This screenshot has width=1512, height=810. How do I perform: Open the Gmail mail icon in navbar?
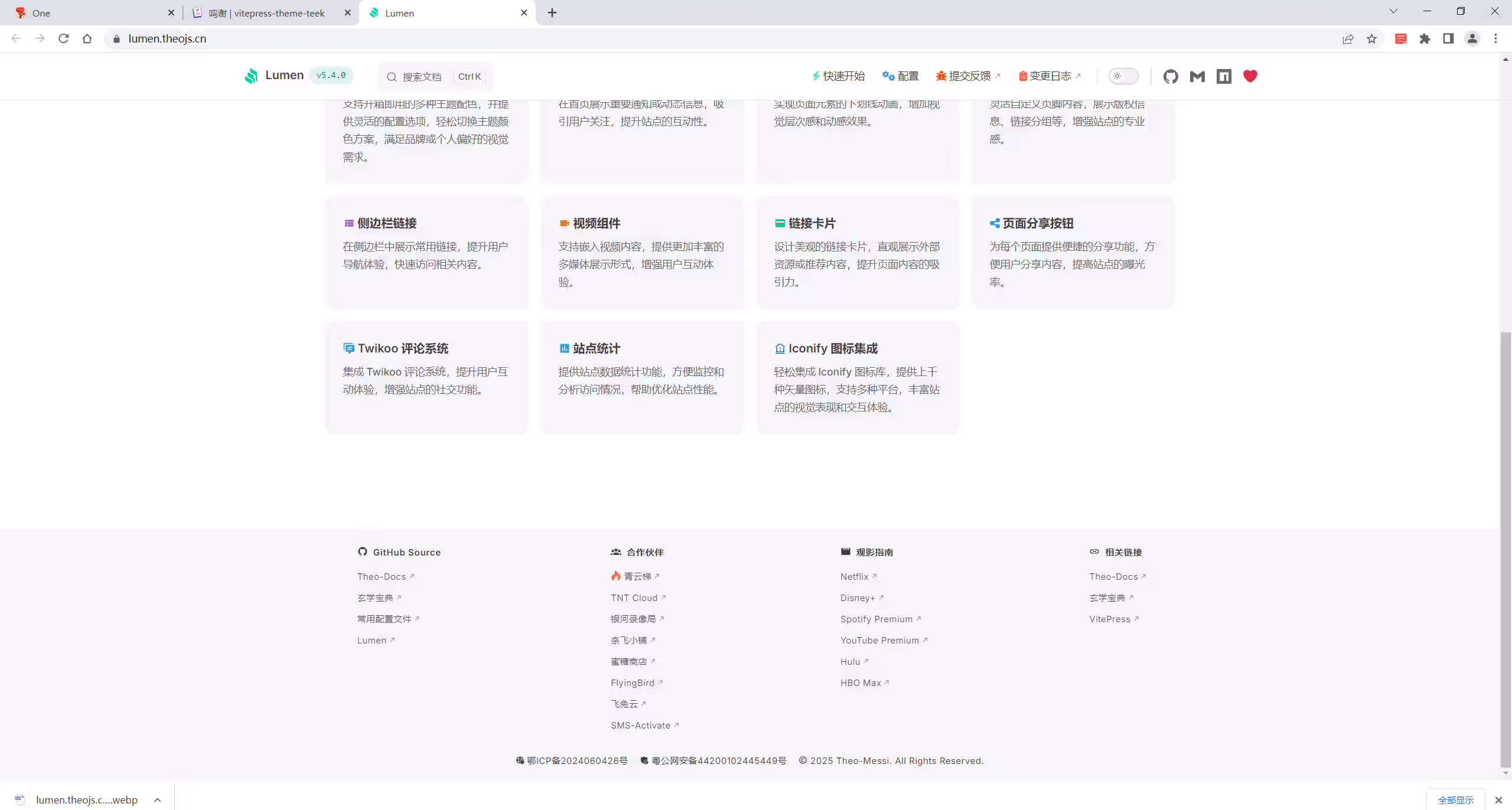pyautogui.click(x=1197, y=76)
